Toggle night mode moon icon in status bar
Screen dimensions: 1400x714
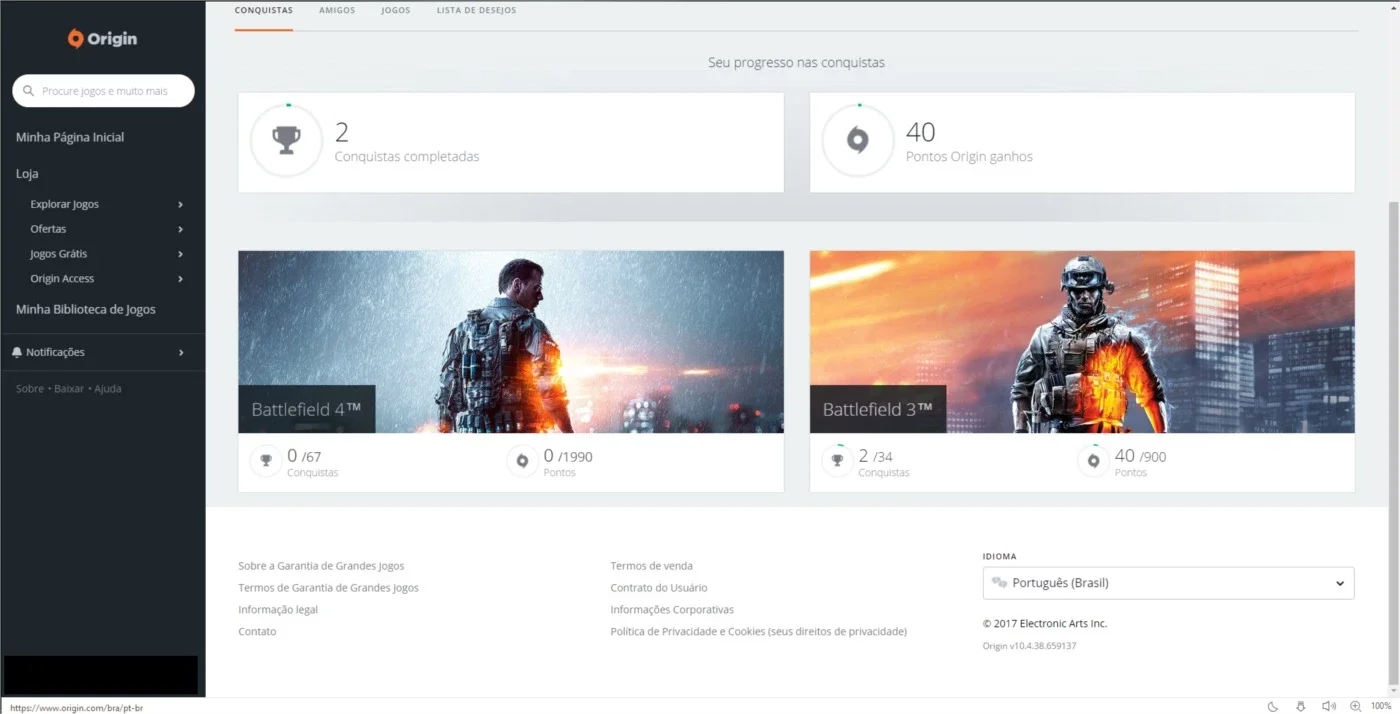point(1273,706)
